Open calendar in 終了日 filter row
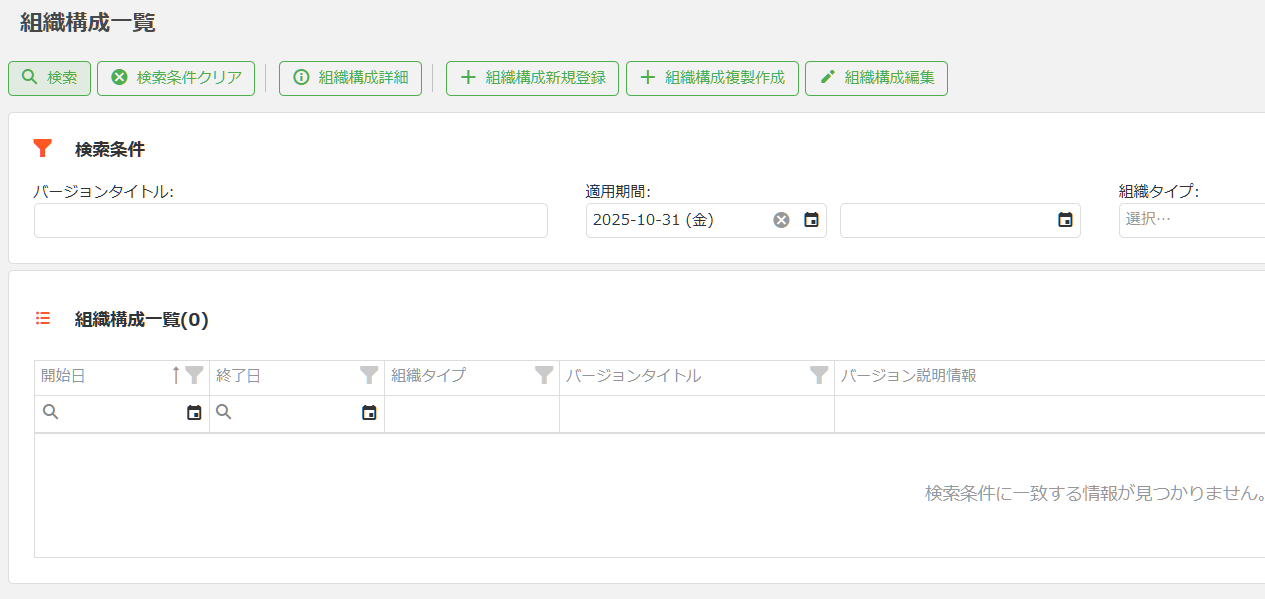 [369, 413]
